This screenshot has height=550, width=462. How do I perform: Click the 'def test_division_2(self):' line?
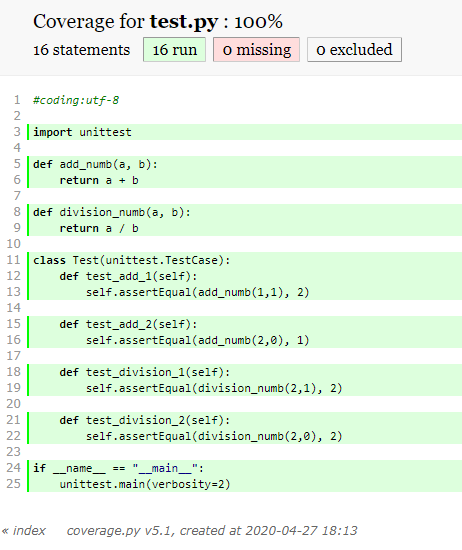[x=245, y=420]
